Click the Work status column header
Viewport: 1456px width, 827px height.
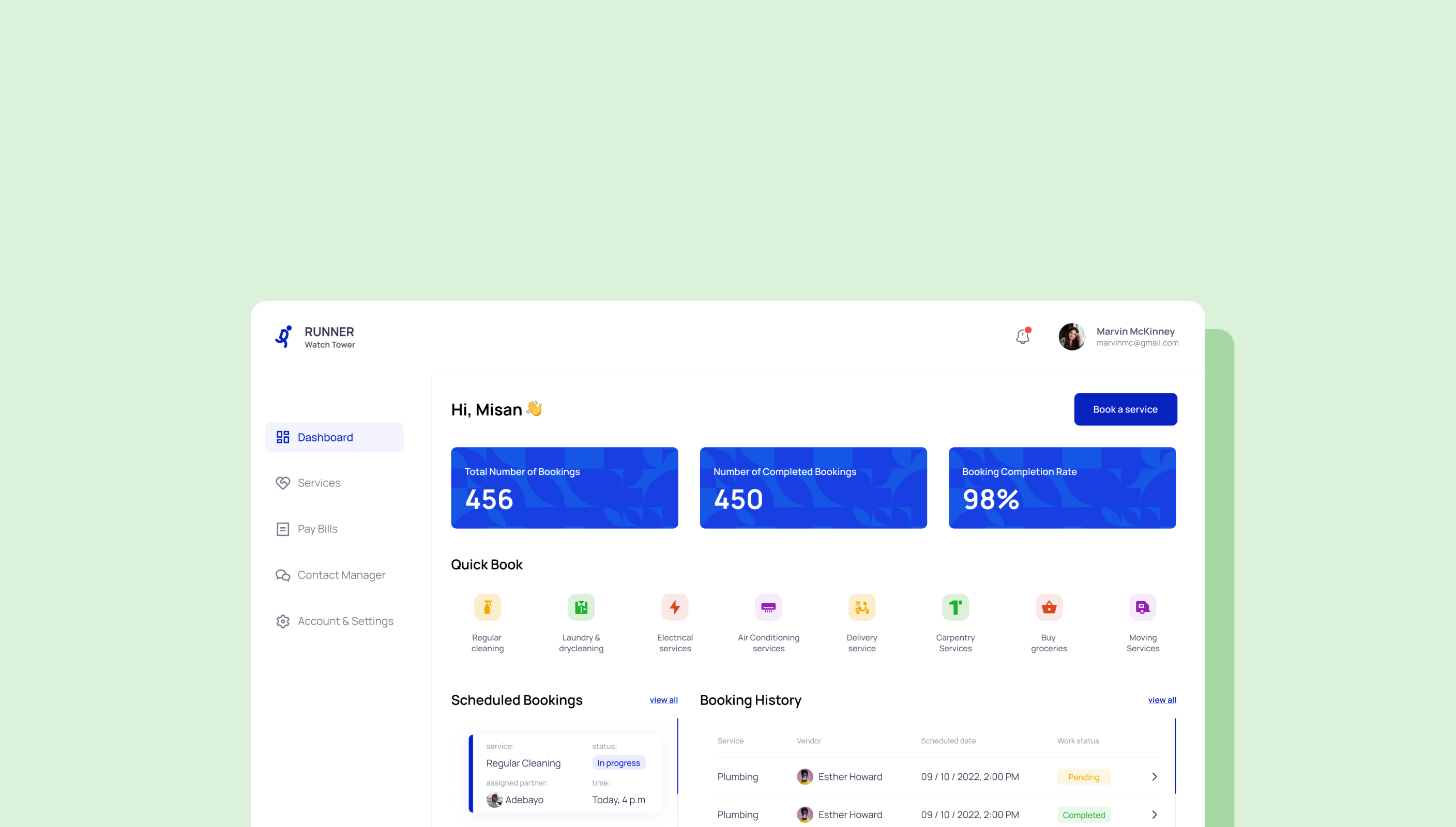pos(1078,741)
